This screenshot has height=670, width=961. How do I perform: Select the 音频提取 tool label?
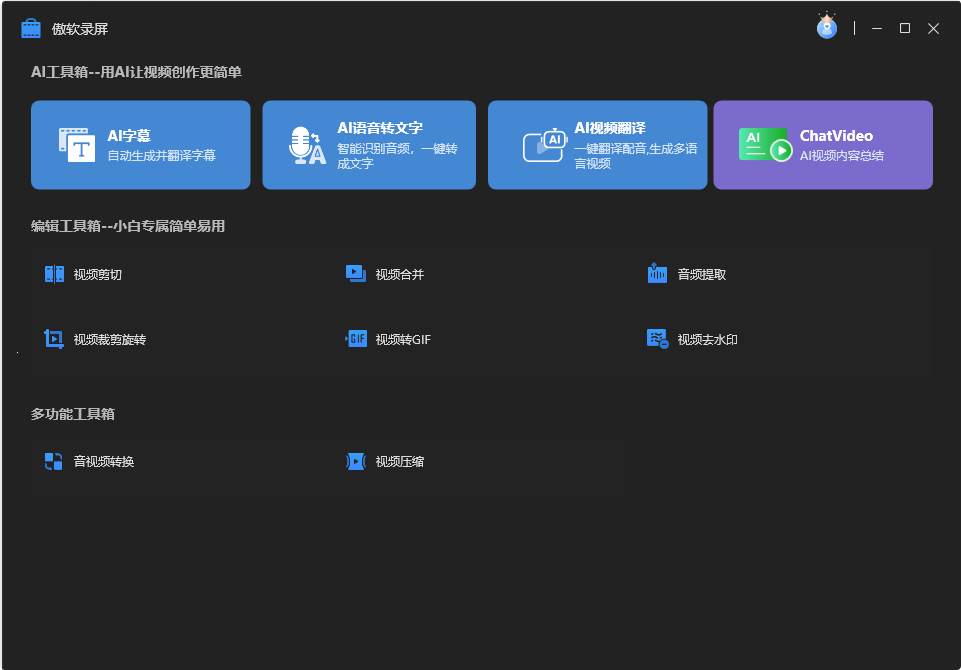point(702,275)
